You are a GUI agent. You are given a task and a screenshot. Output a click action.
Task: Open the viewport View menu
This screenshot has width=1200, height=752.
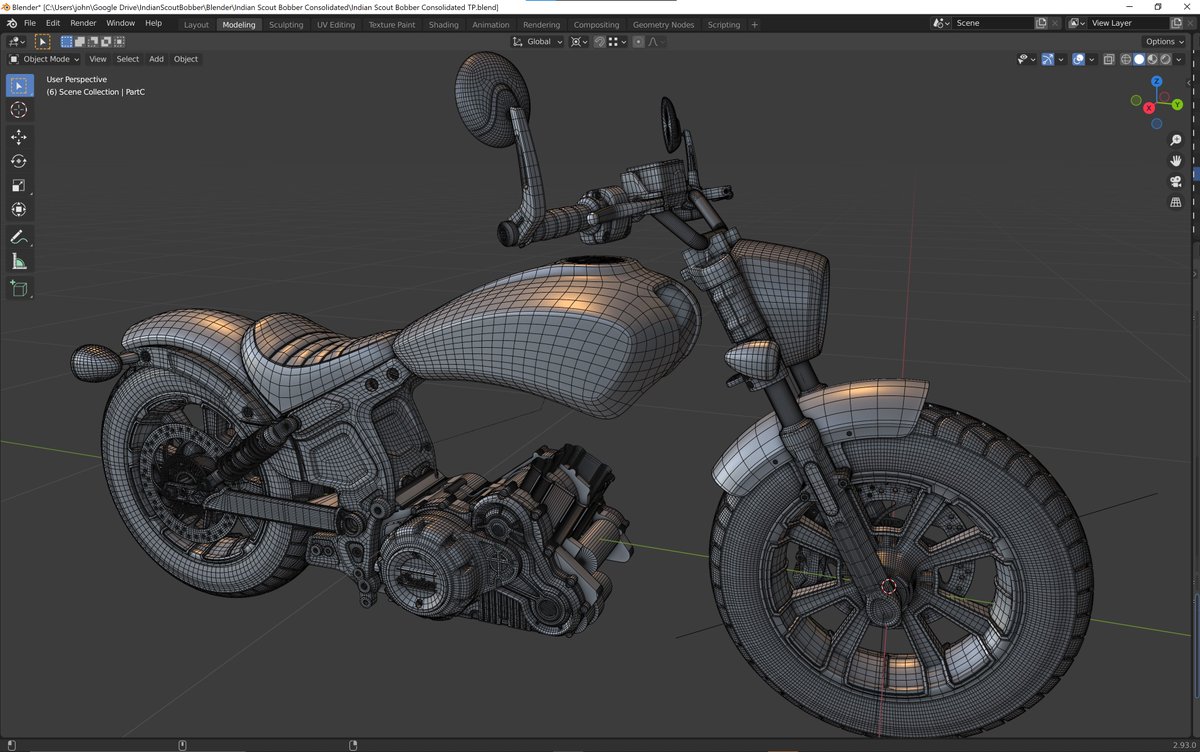coord(98,59)
